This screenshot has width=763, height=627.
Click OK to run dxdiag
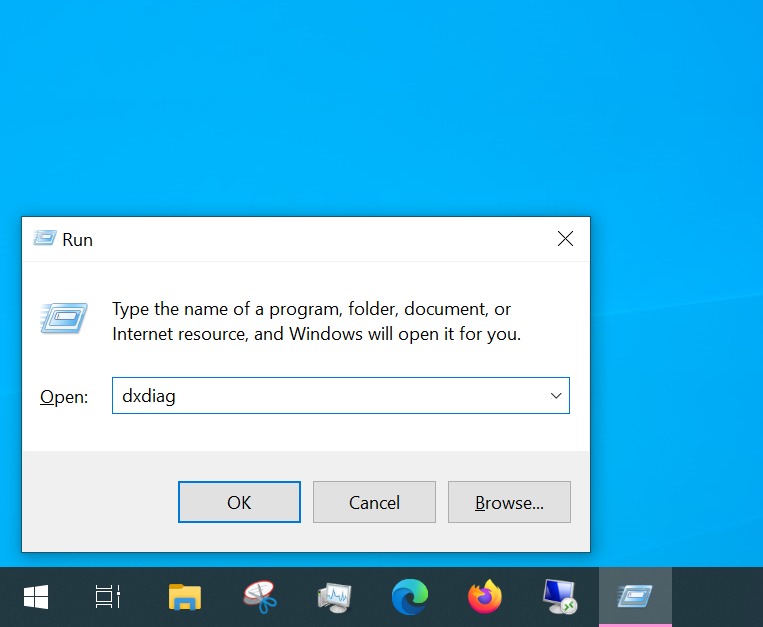pyautogui.click(x=239, y=502)
